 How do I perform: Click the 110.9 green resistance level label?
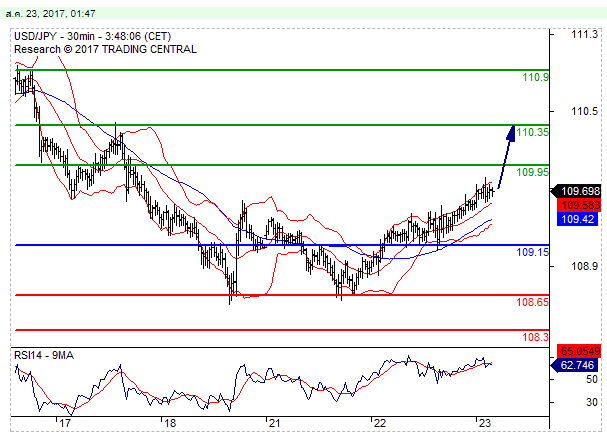(x=535, y=77)
